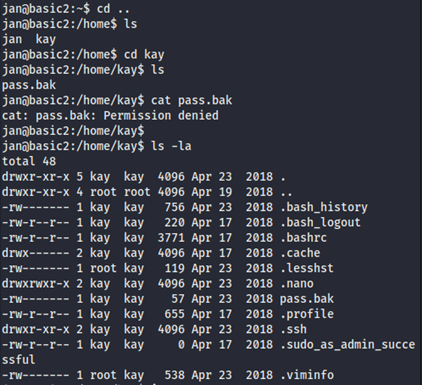Image resolution: width=422 pixels, height=385 pixels.
Task: Select the .lesshst filename
Action: (x=307, y=268)
